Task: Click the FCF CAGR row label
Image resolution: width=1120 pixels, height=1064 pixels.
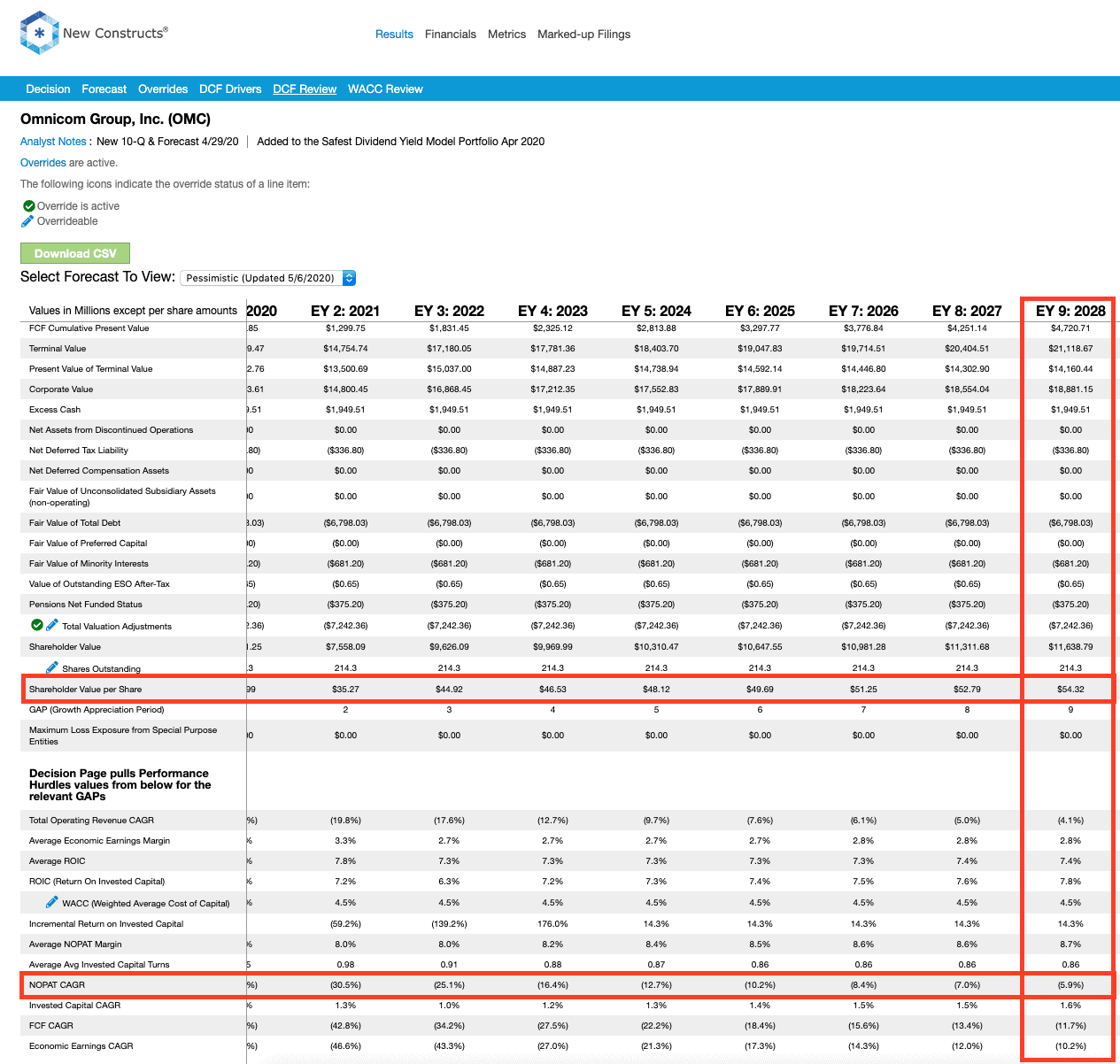Action: (x=51, y=1026)
